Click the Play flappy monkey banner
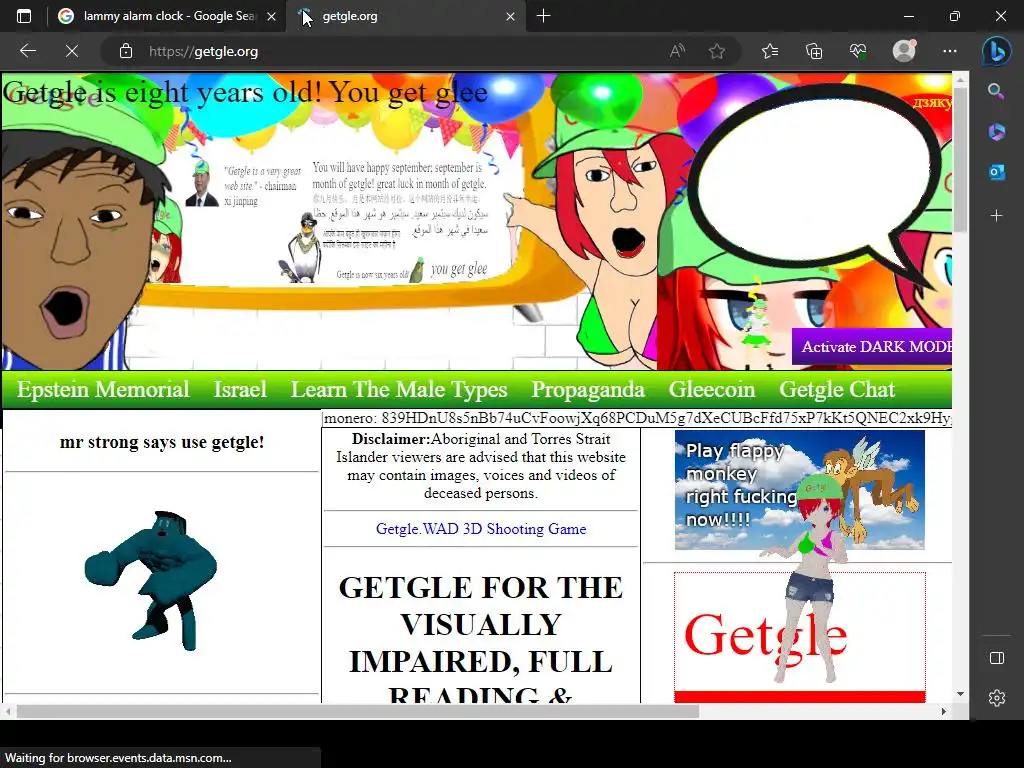1024x768 pixels. pos(799,490)
